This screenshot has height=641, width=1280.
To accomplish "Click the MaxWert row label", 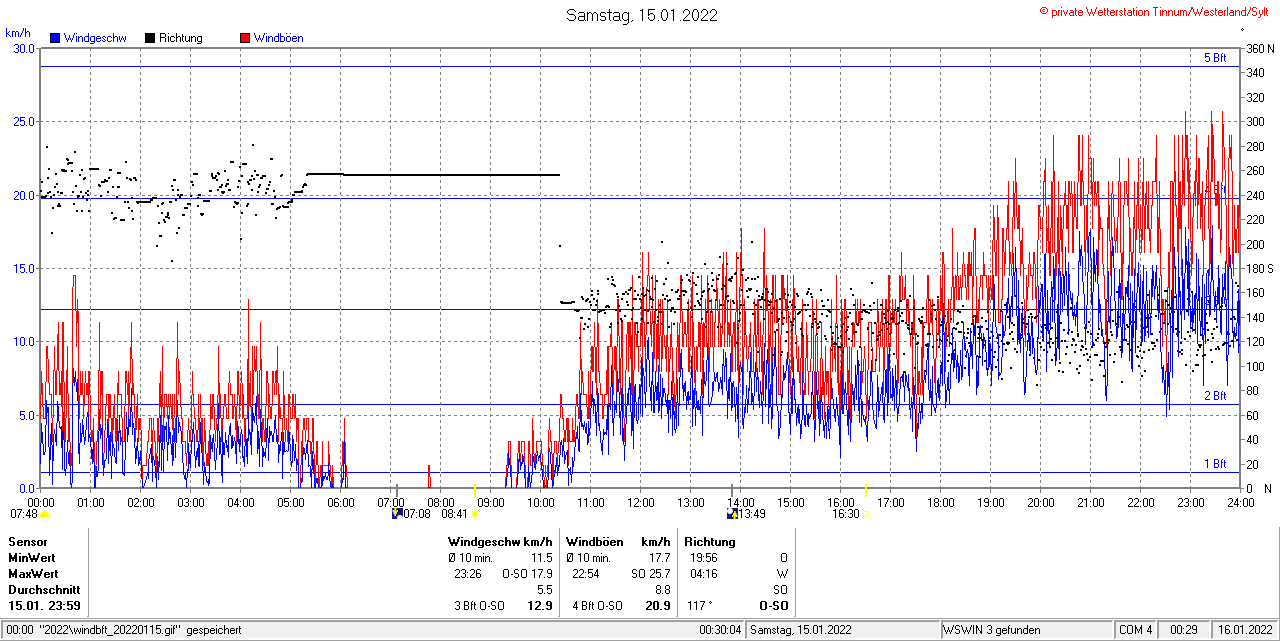I will pyautogui.click(x=33, y=574).
